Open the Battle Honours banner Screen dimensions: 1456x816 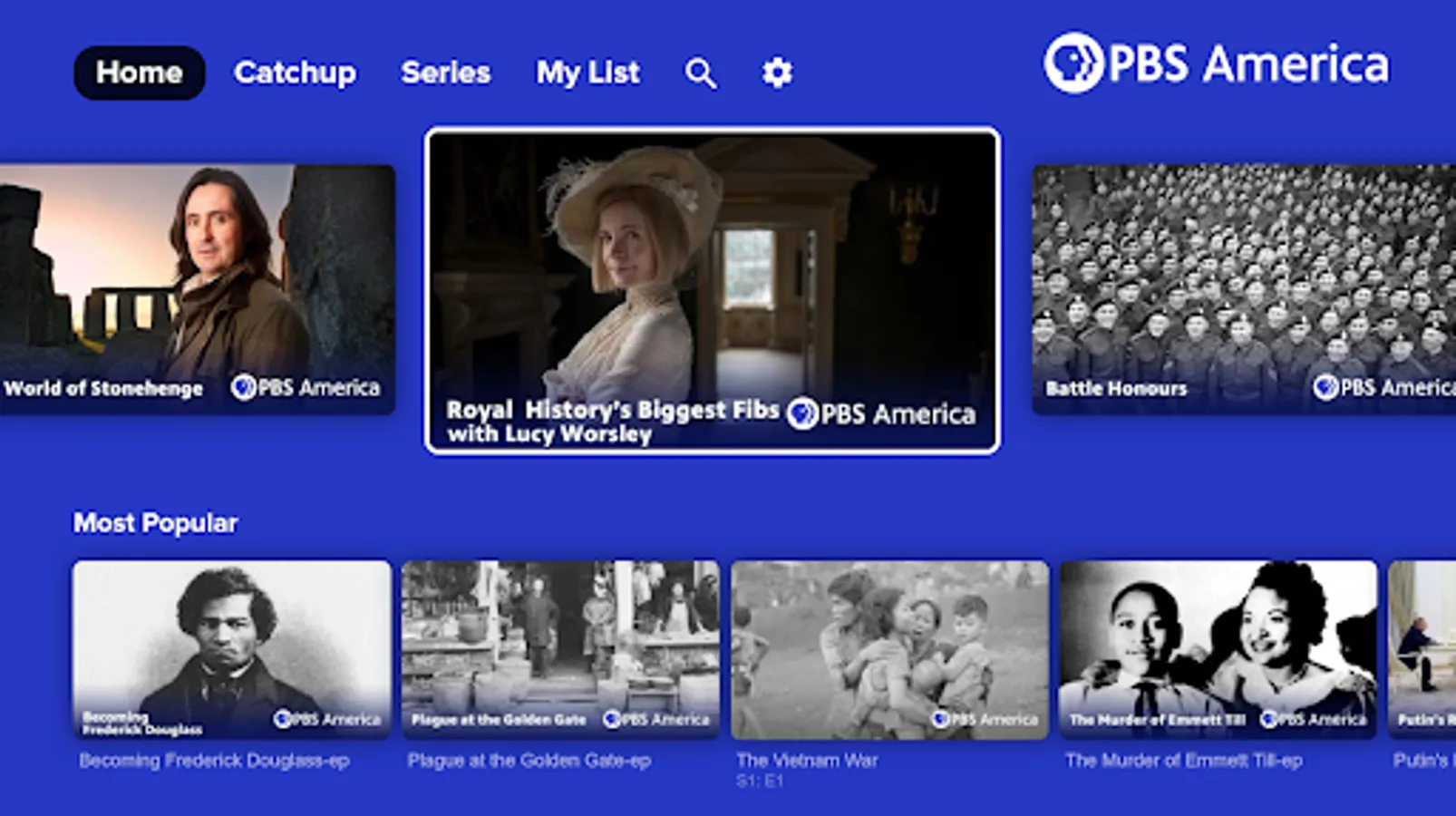pos(1244,289)
